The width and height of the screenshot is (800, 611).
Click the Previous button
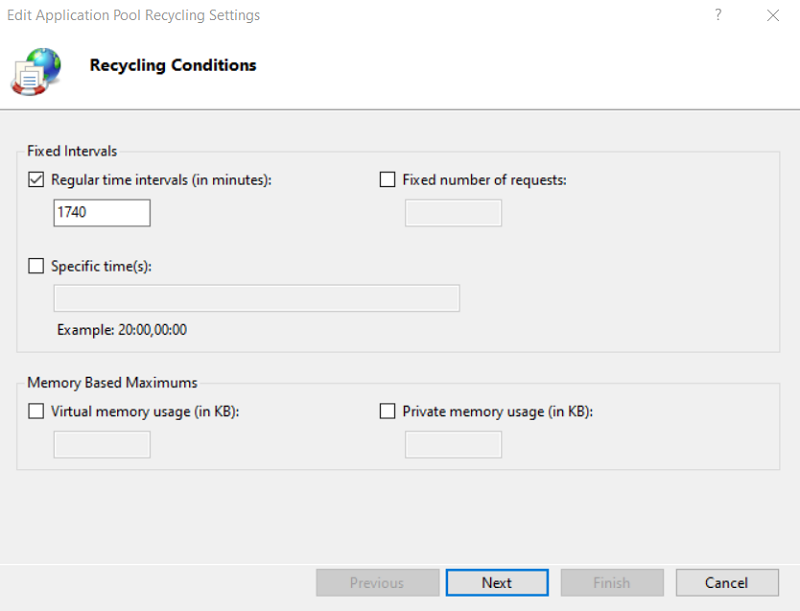377,582
